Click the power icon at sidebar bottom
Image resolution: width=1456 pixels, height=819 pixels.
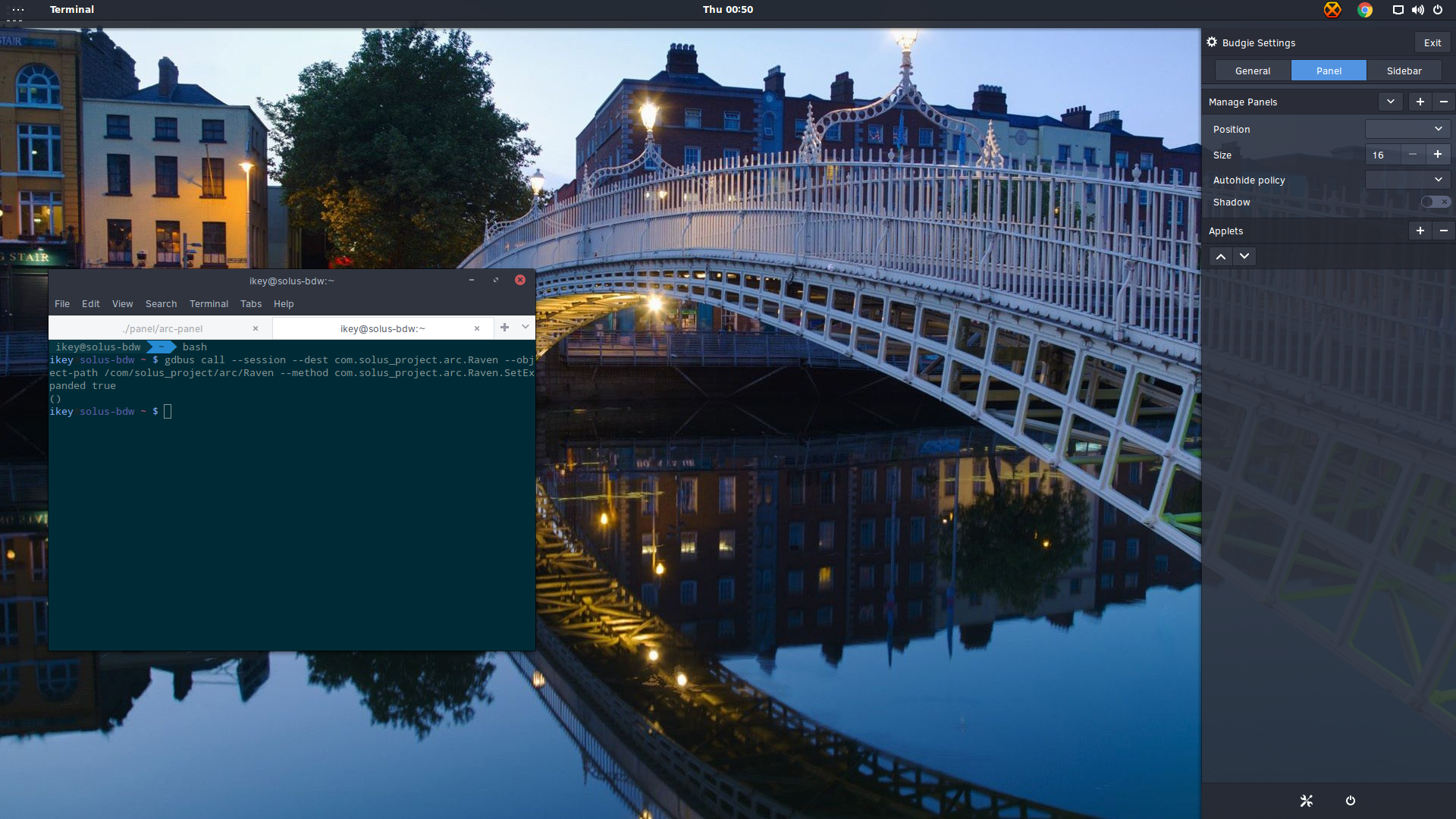pos(1351,801)
